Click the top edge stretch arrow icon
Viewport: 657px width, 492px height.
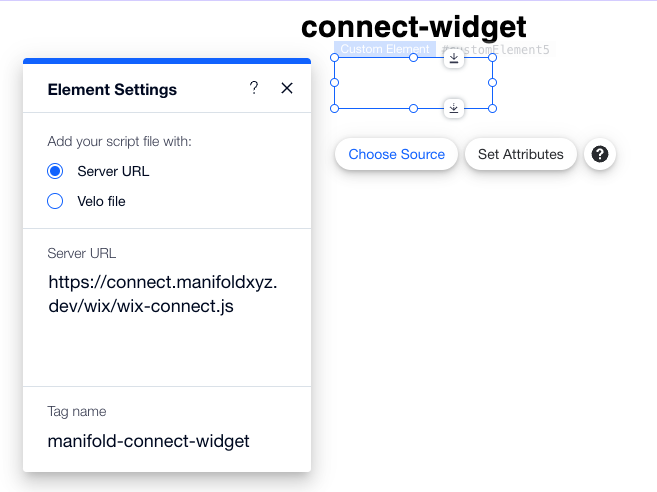click(453, 58)
